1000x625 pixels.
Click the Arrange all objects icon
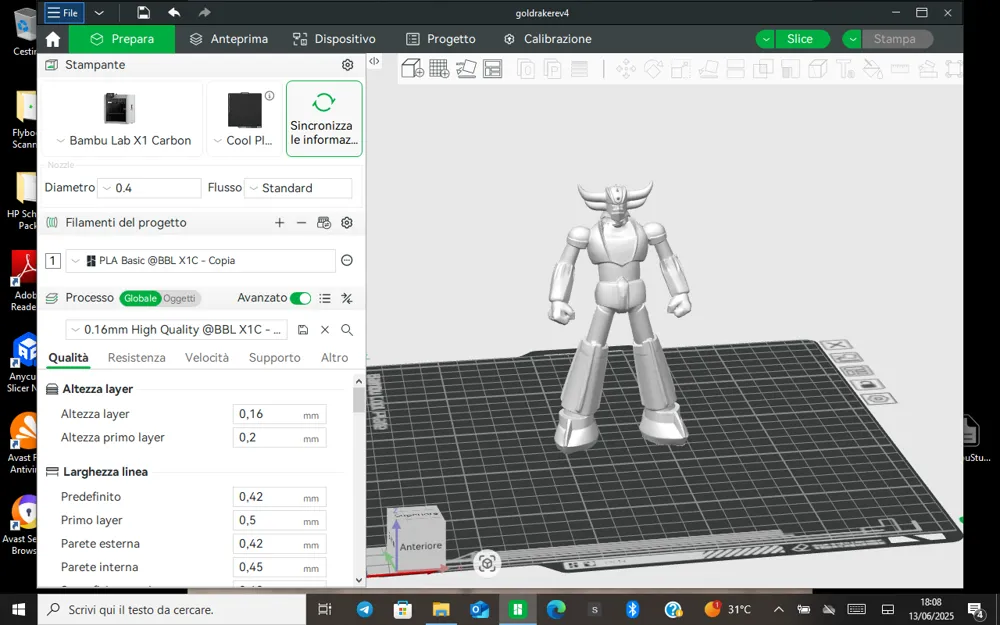click(492, 68)
